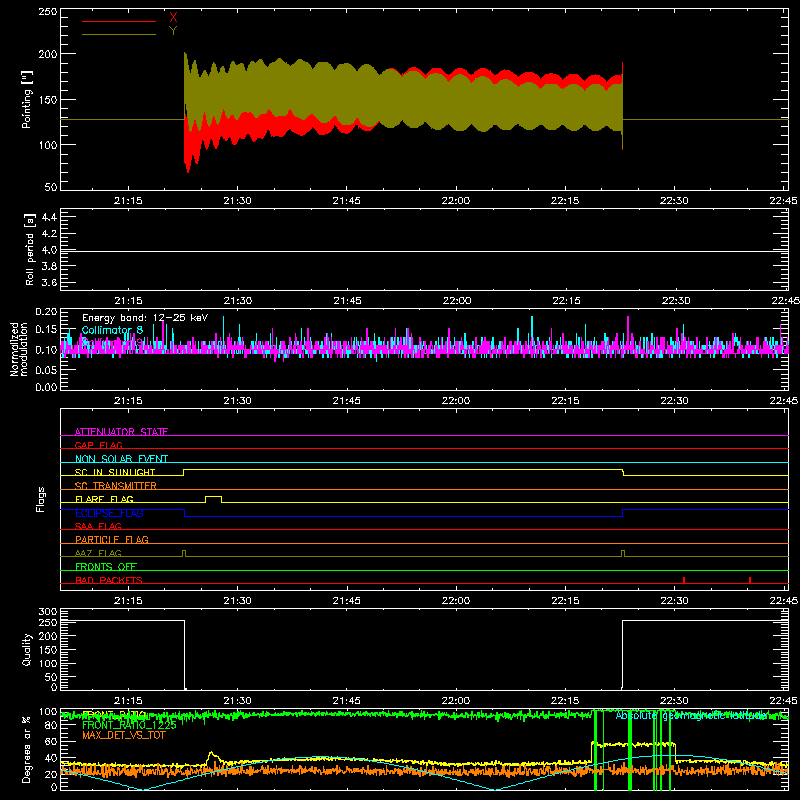Click the 0.20 tick on modulation axis
Viewport: 800px width, 800px height.
tap(46, 312)
